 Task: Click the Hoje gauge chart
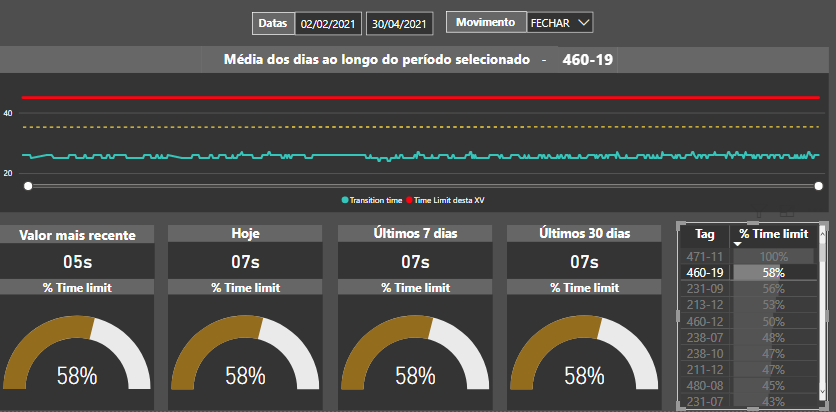tap(245, 352)
